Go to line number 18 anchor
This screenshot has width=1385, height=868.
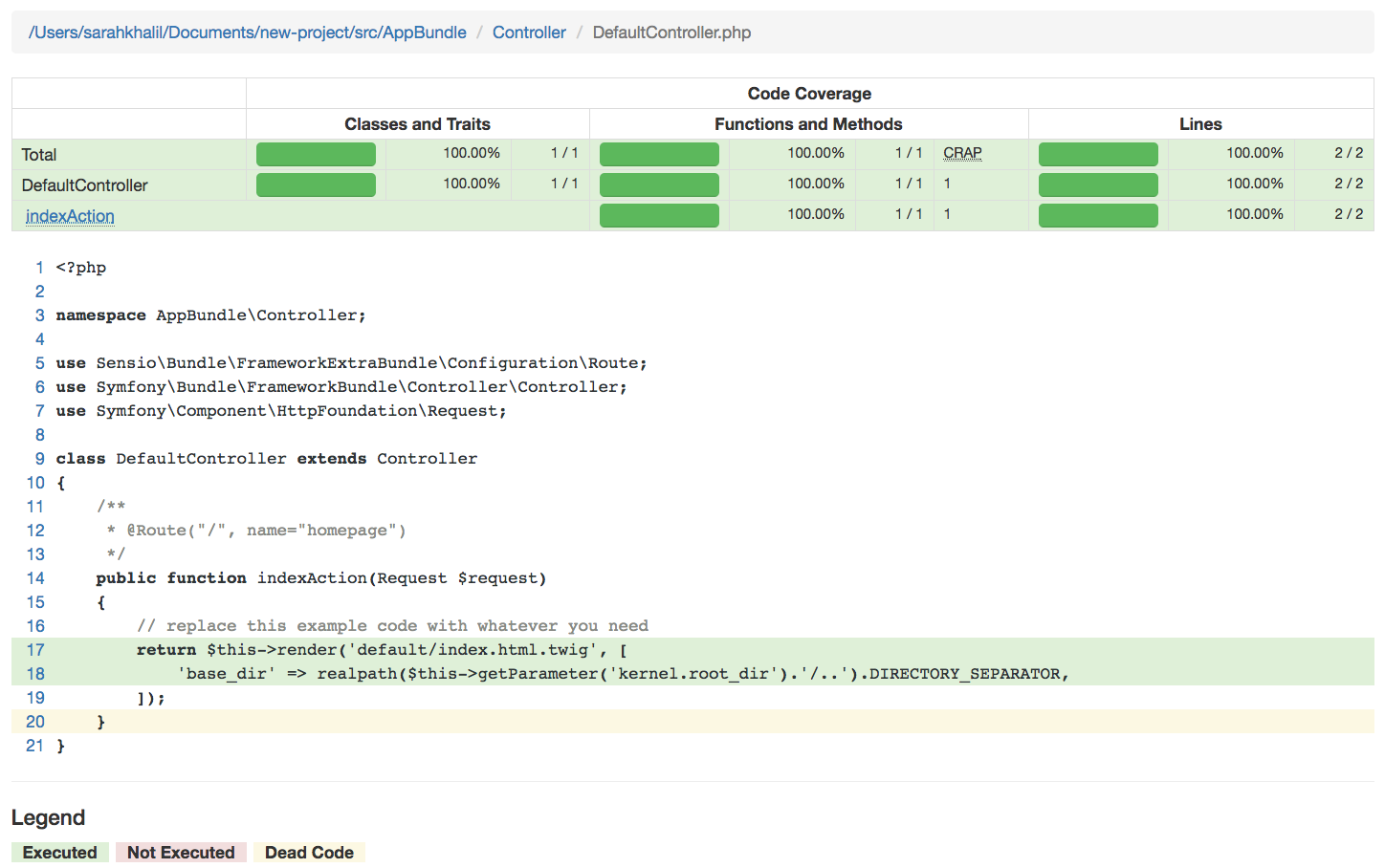pyautogui.click(x=35, y=674)
